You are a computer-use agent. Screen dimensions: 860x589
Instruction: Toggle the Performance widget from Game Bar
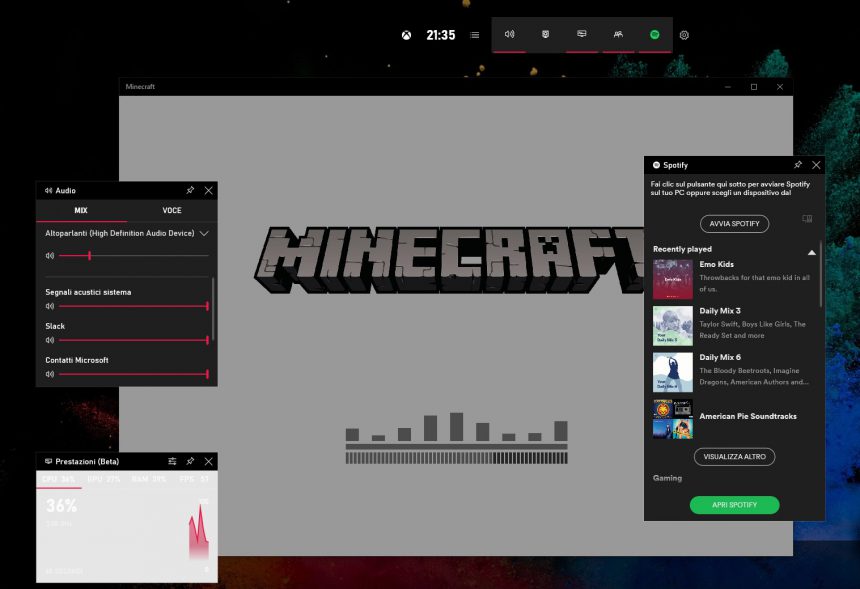pyautogui.click(x=581, y=34)
